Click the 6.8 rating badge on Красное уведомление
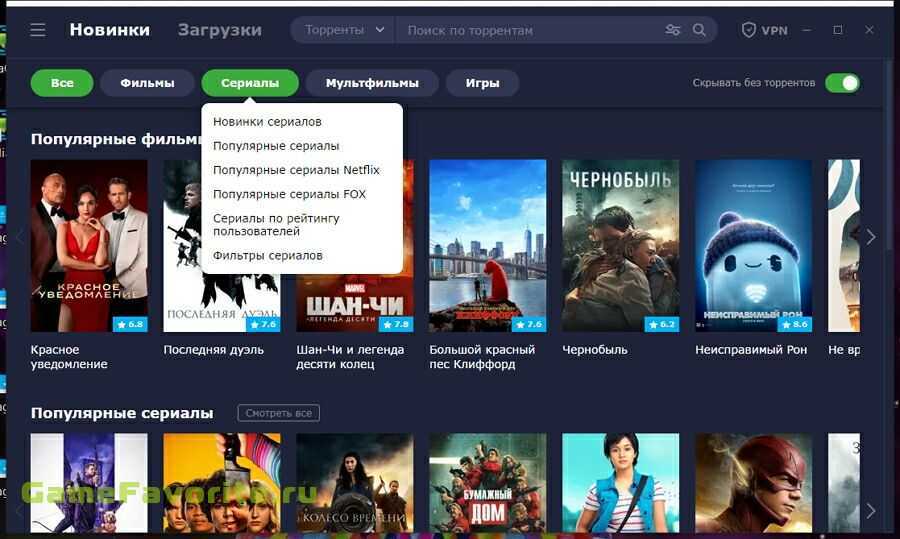Screen dimensions: 900x539 click(130, 324)
